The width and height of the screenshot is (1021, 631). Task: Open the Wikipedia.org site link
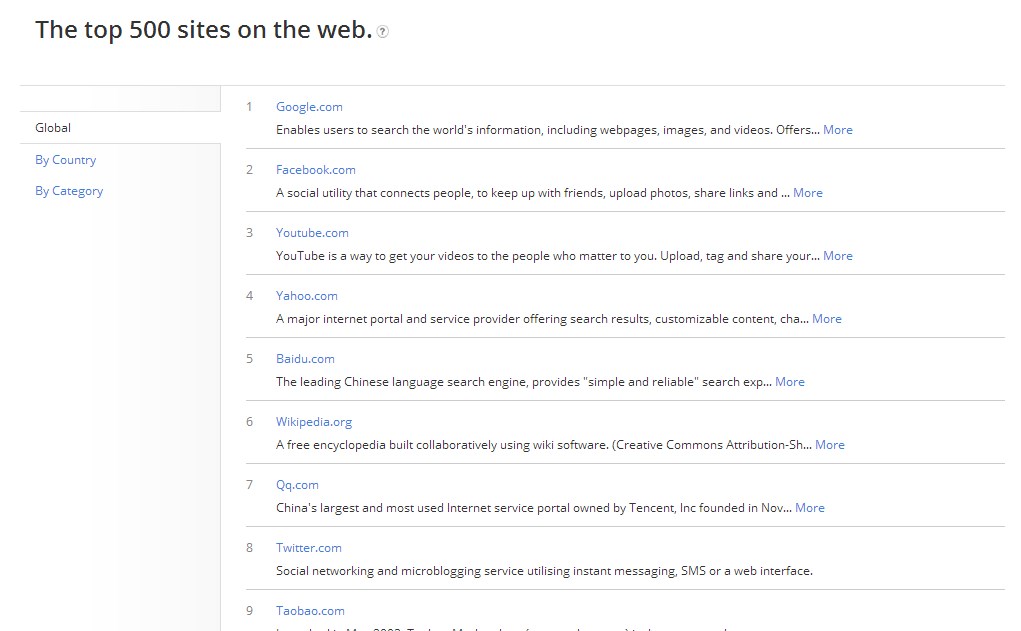tap(314, 422)
